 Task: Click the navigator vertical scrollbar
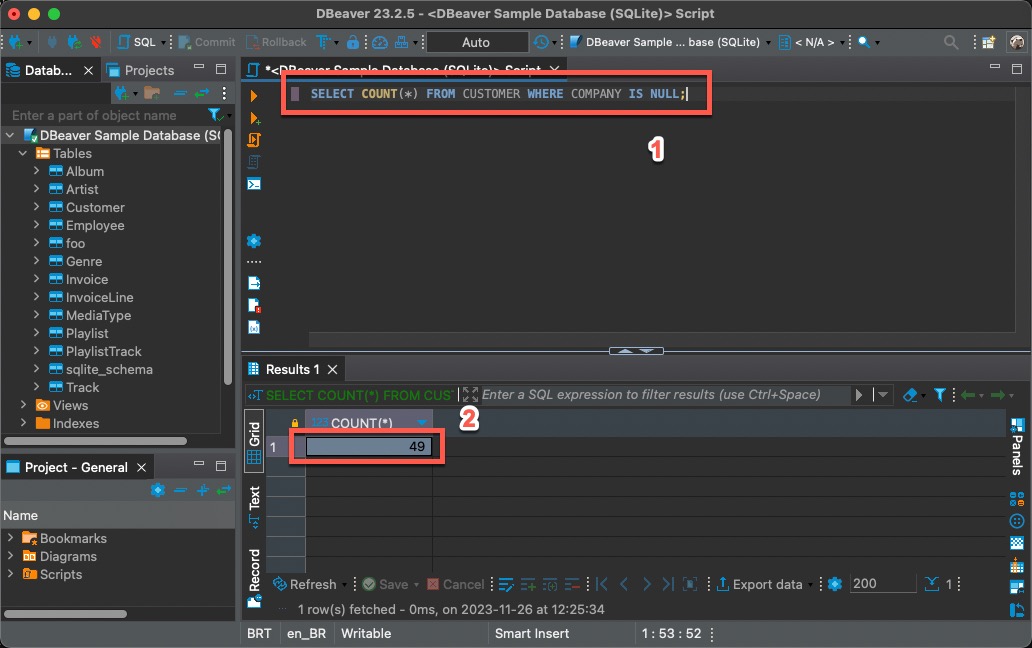(228, 257)
